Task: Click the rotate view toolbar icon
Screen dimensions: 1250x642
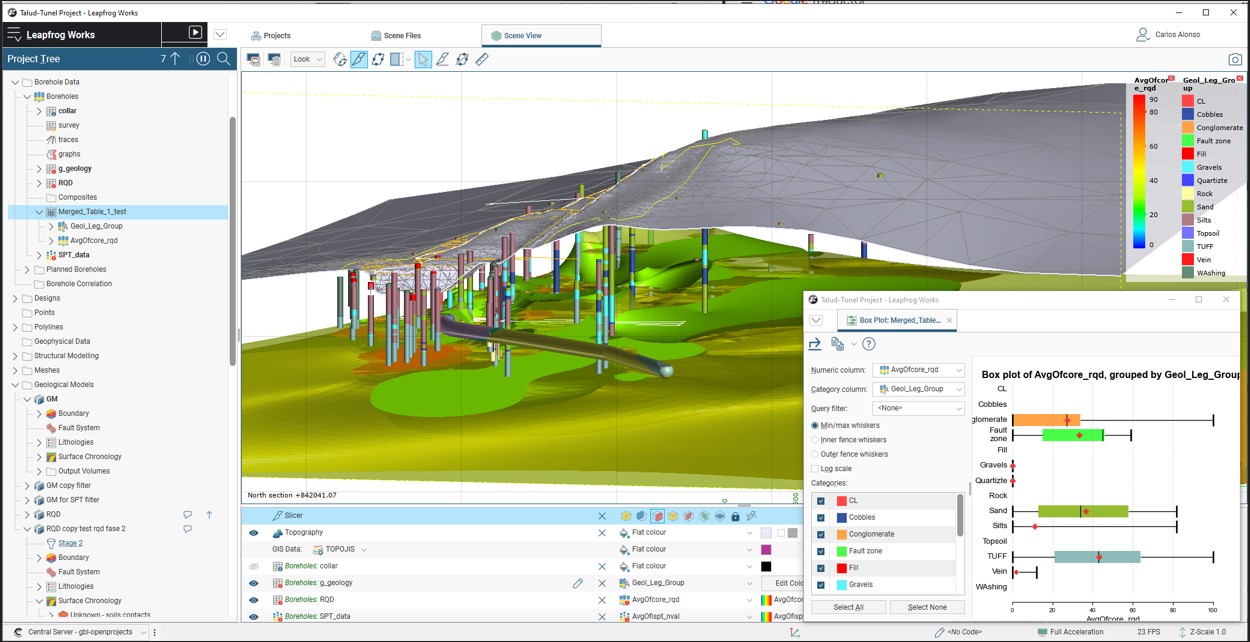Action: [x=340, y=60]
